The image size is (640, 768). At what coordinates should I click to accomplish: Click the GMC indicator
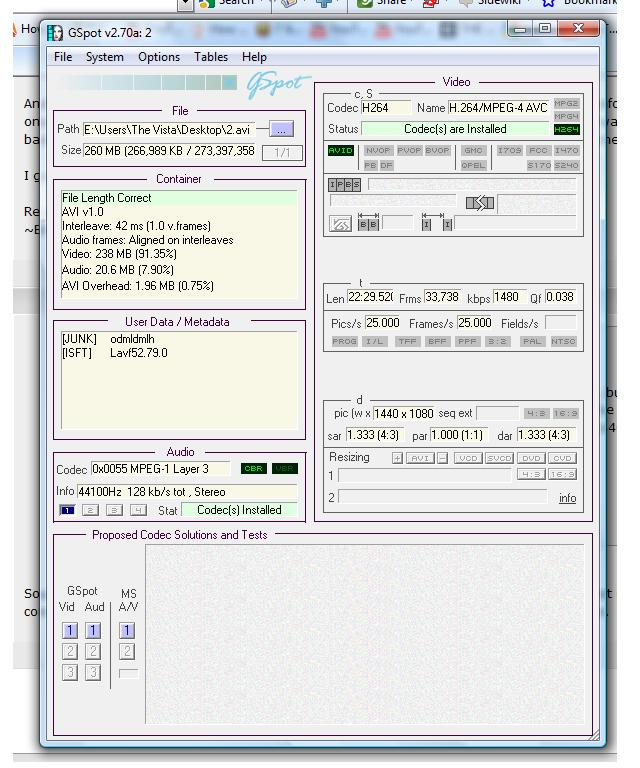coord(473,150)
